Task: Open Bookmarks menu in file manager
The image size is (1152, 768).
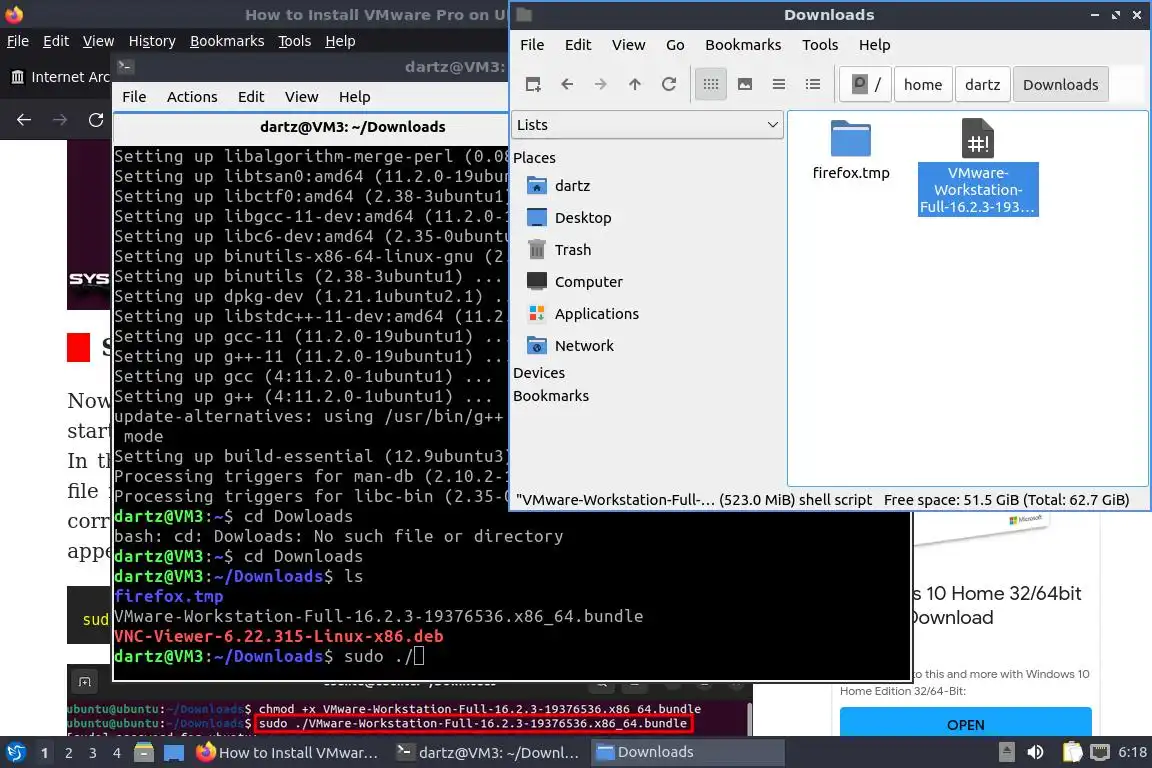Action: [743, 45]
